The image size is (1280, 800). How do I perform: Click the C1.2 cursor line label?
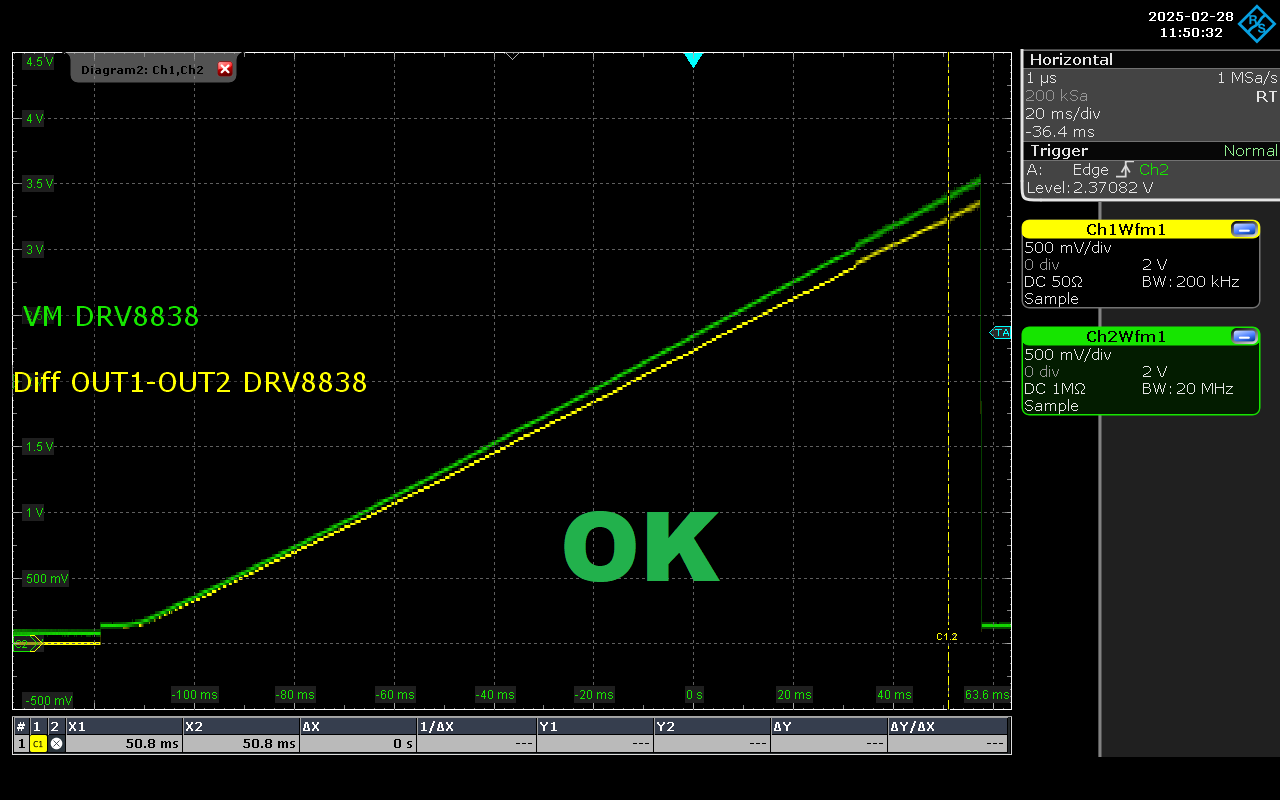pos(946,636)
